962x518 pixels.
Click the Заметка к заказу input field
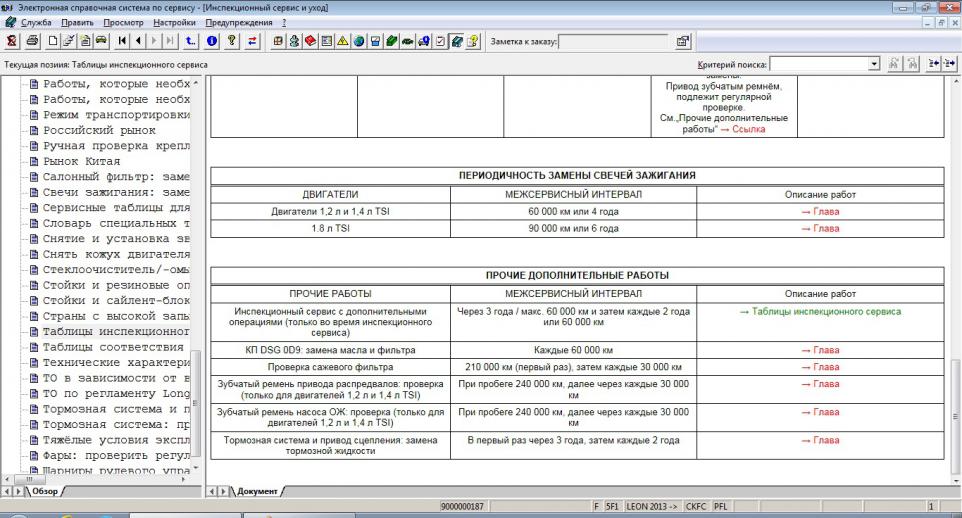613,41
